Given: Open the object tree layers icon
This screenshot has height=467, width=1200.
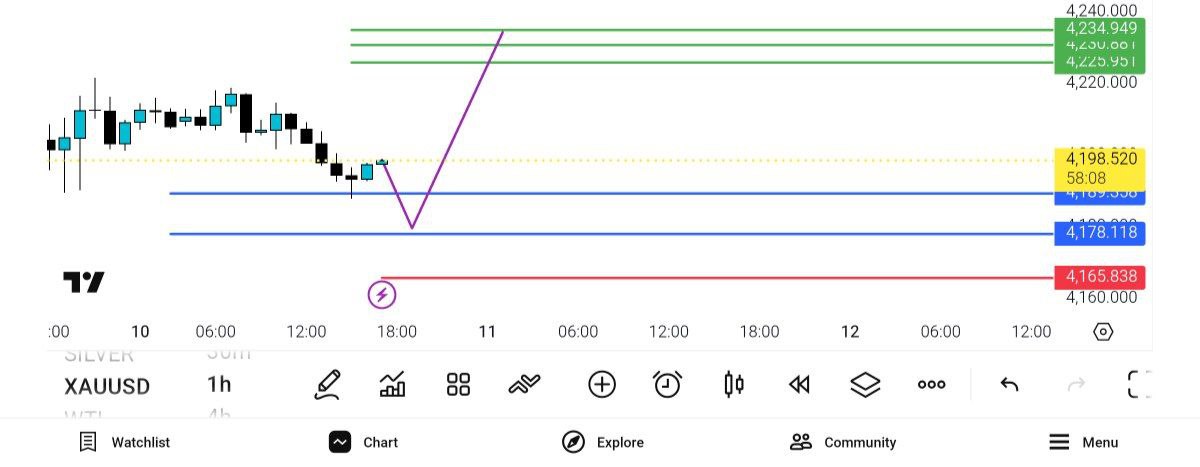Looking at the screenshot, I should [865, 384].
